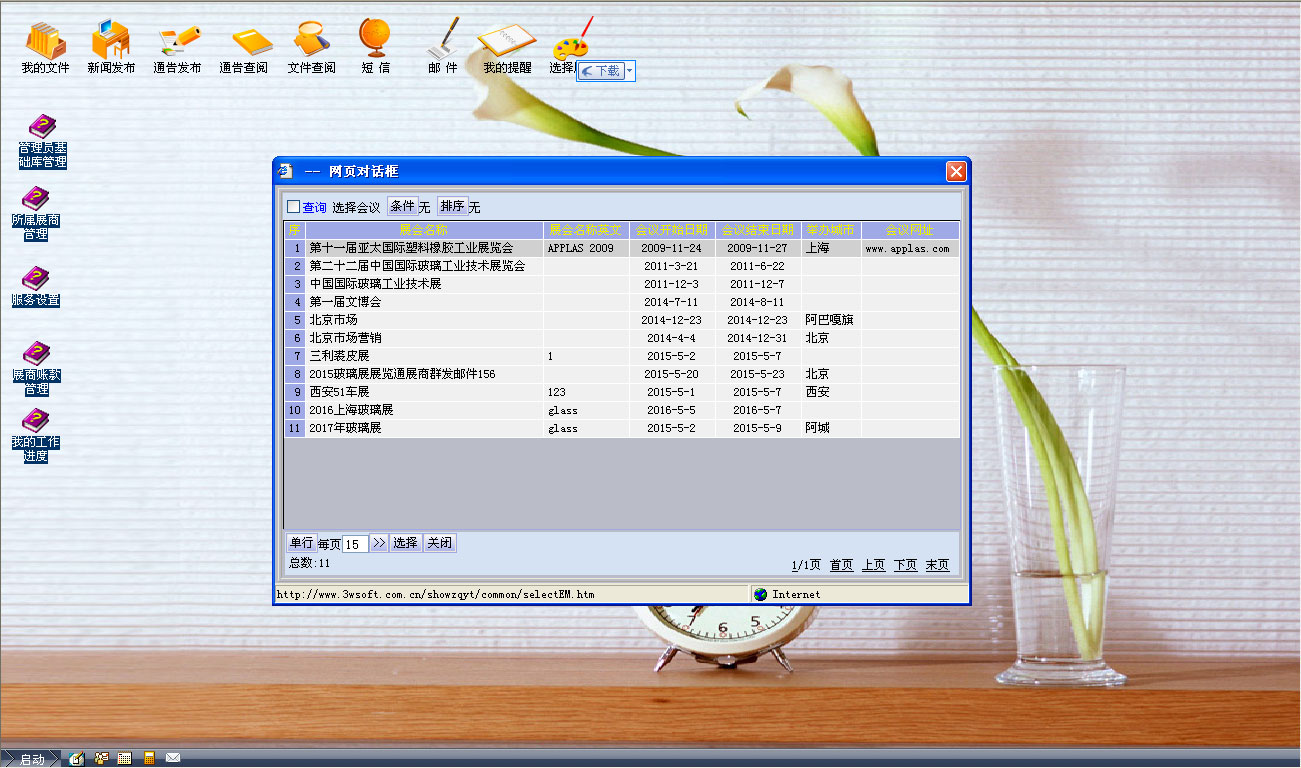Open the 短信 globe icon
This screenshot has width=1301, height=768.
pos(375,46)
